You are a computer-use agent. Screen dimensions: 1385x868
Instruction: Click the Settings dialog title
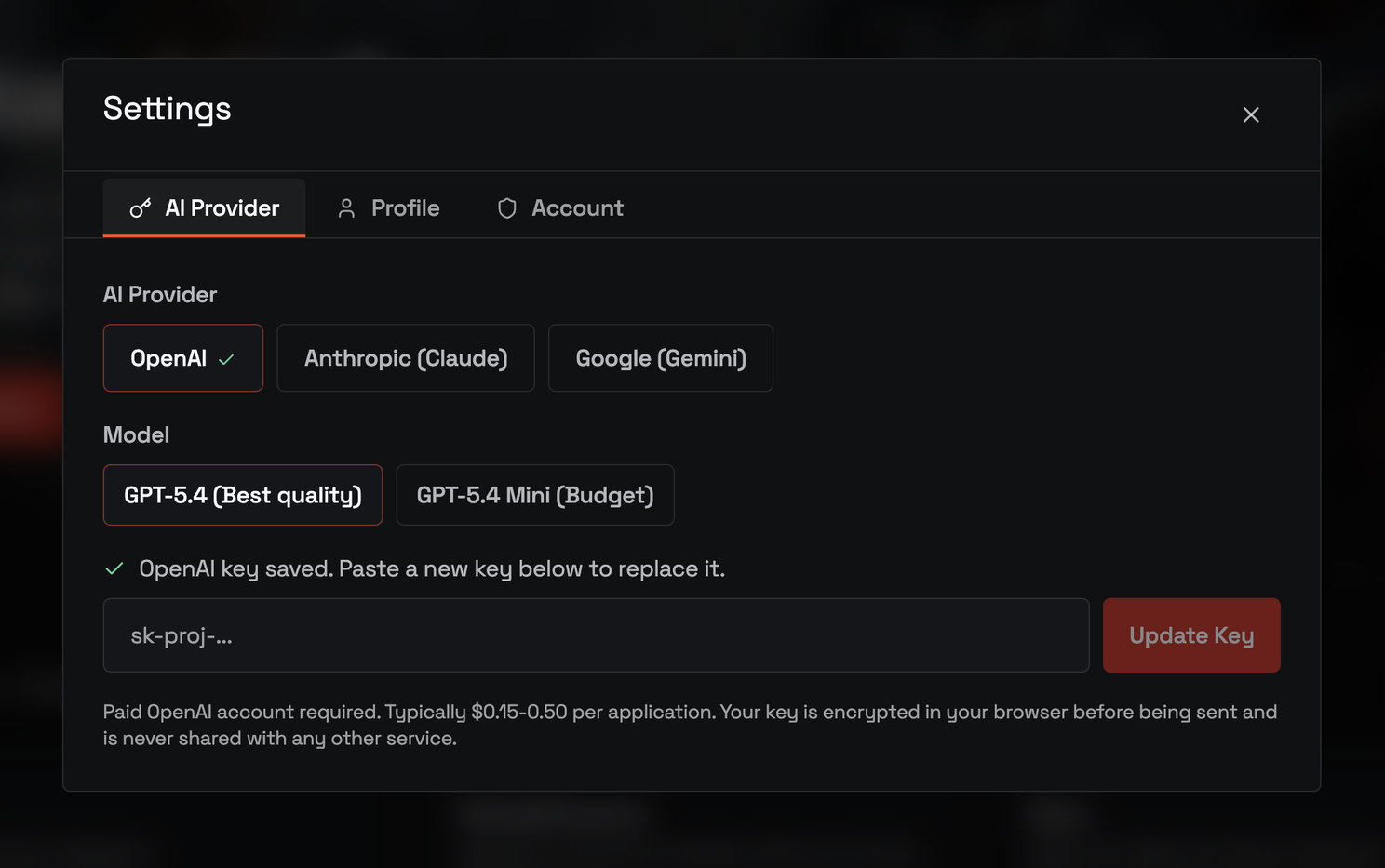coord(168,109)
